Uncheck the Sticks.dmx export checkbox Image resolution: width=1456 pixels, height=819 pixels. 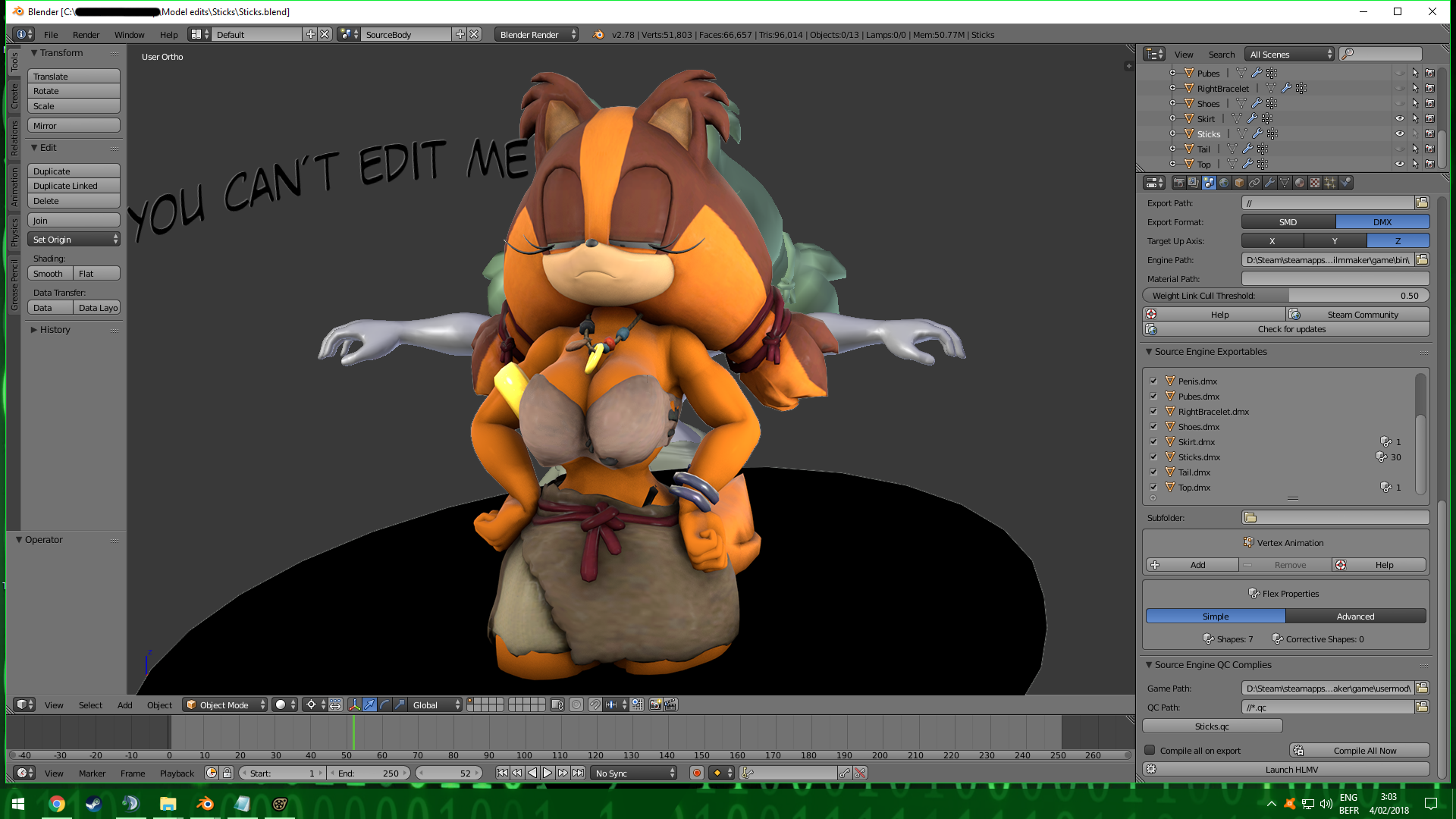(x=1153, y=457)
